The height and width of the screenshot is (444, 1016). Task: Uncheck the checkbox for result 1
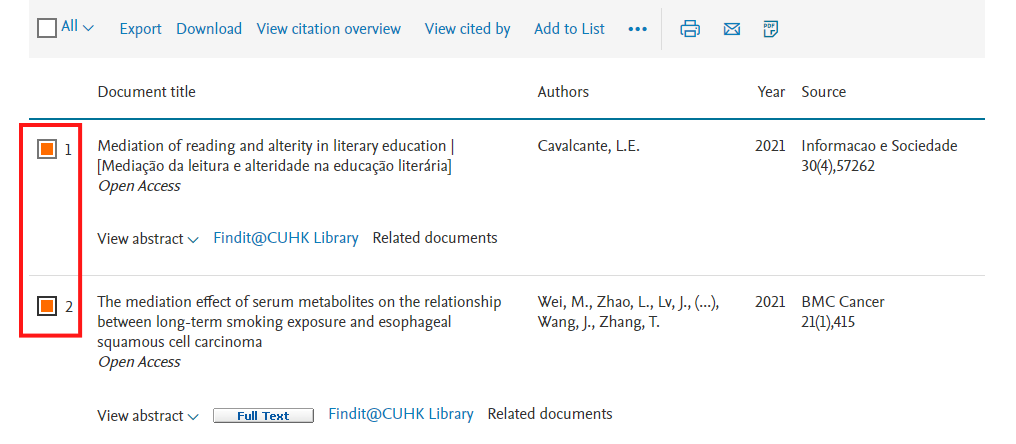tap(47, 149)
